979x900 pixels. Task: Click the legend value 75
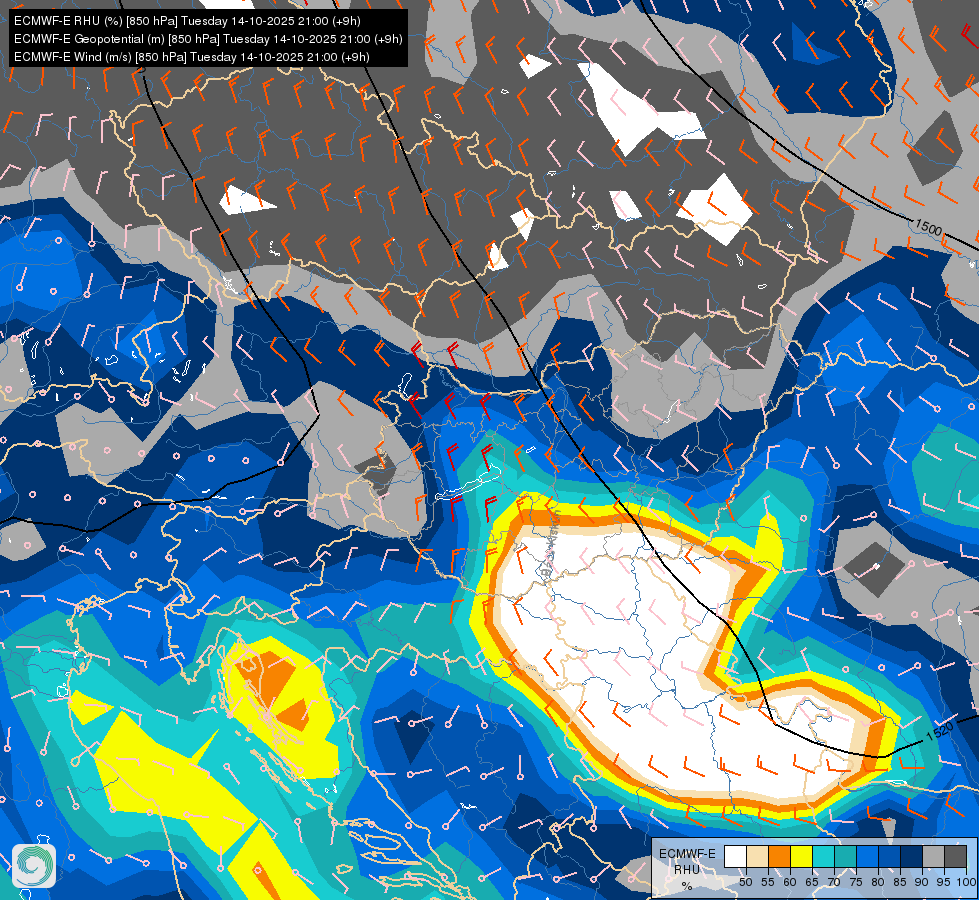click(x=856, y=882)
